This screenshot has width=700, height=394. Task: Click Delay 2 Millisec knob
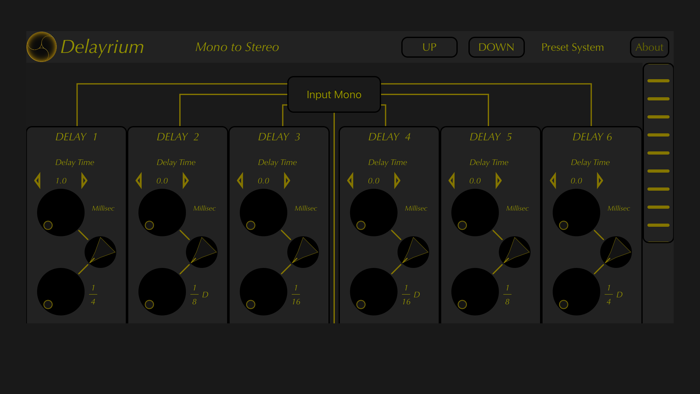pyautogui.click(x=162, y=212)
